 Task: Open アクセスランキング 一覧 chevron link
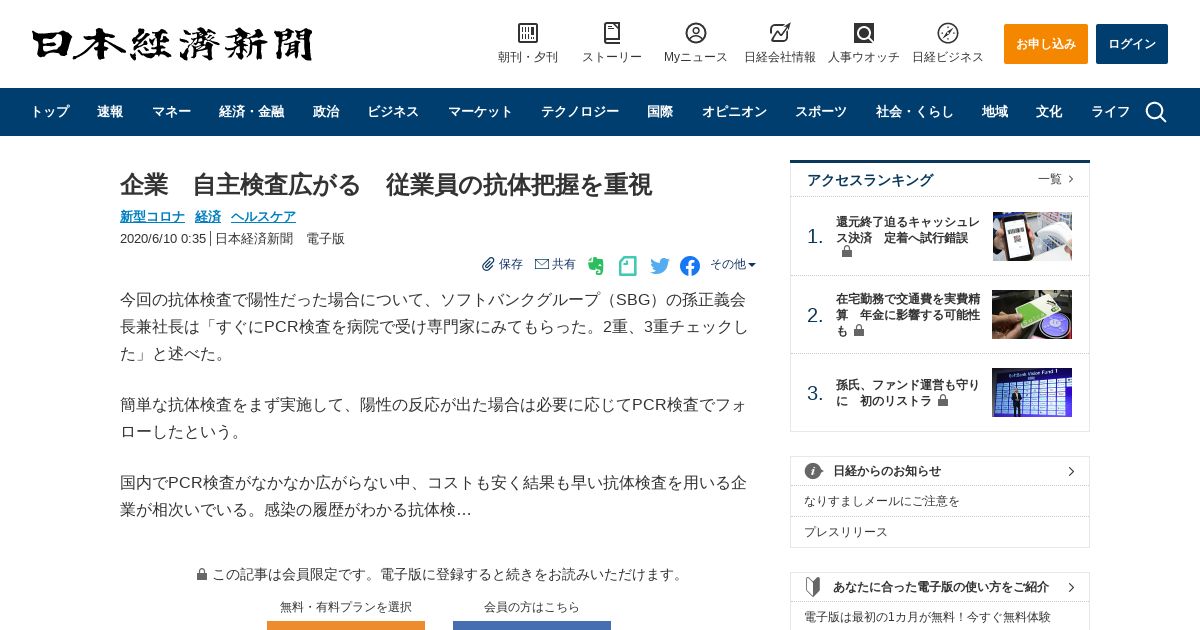(x=1056, y=179)
